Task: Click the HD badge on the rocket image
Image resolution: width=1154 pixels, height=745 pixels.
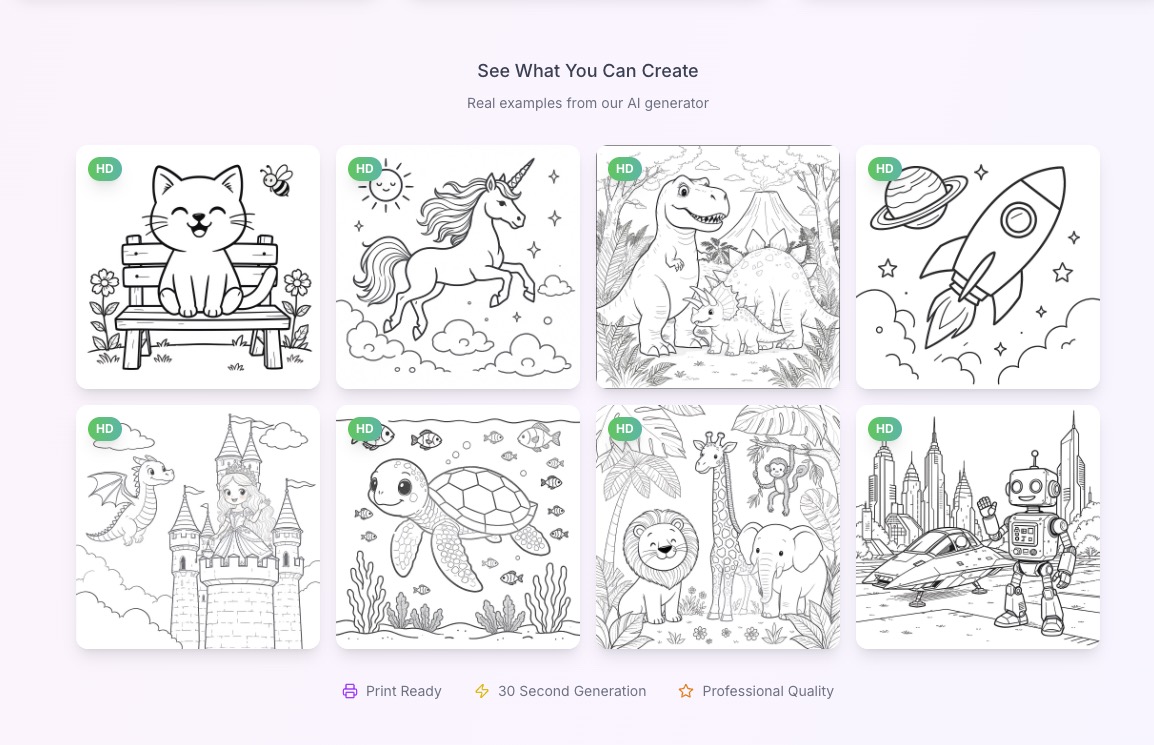Action: click(x=884, y=169)
